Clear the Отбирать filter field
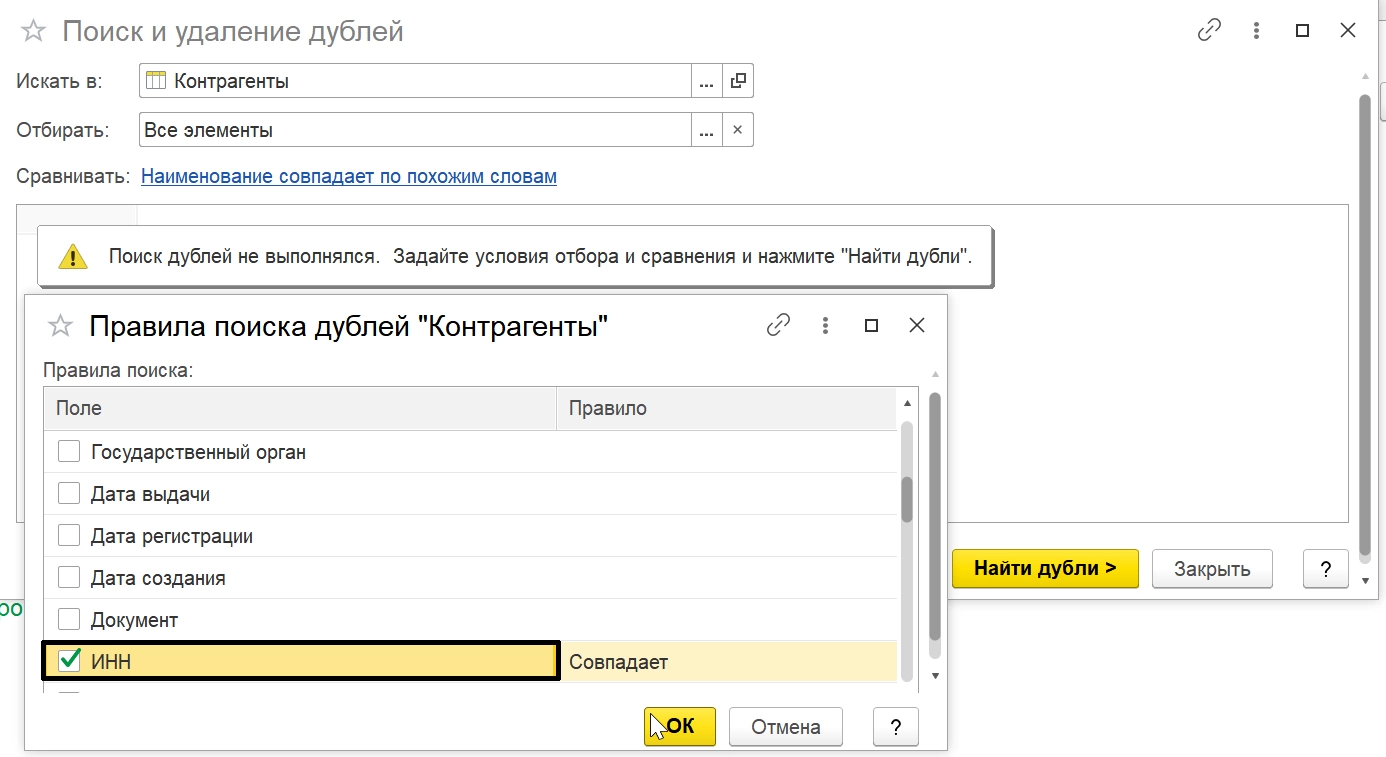 [737, 130]
